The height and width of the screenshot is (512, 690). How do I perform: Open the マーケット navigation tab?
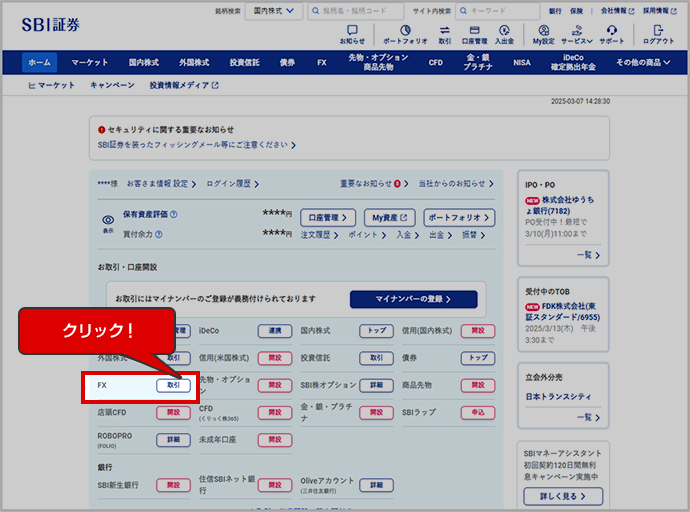(x=89, y=62)
